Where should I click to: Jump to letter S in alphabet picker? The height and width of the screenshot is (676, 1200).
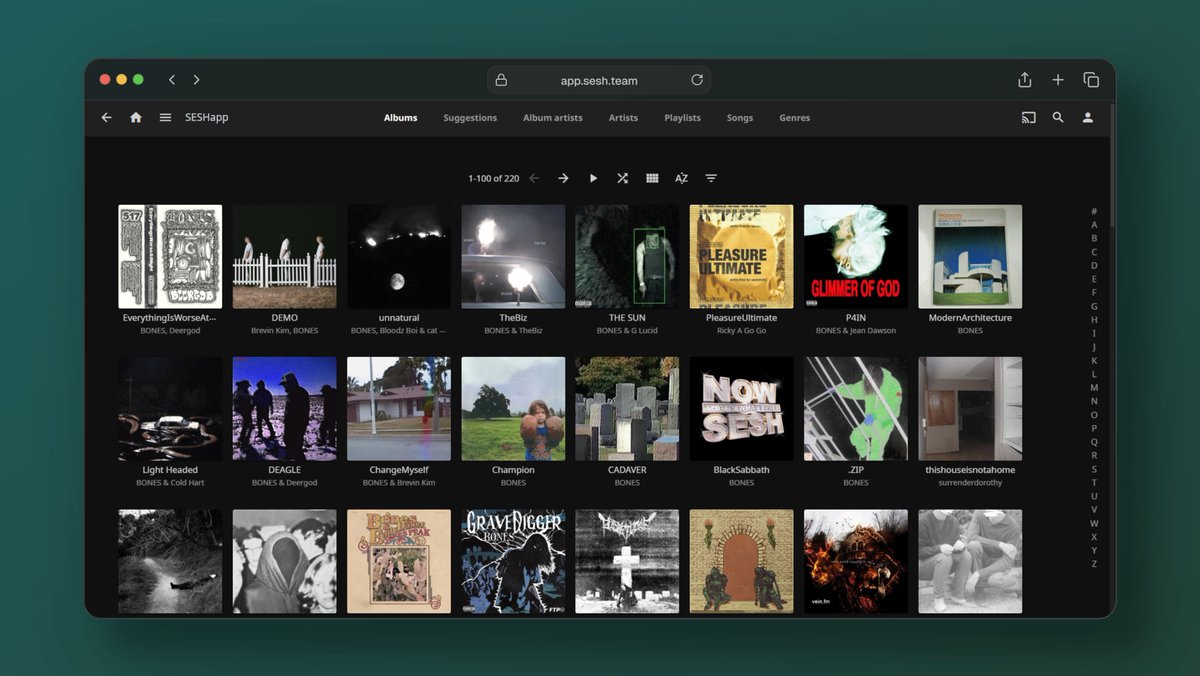click(x=1094, y=469)
